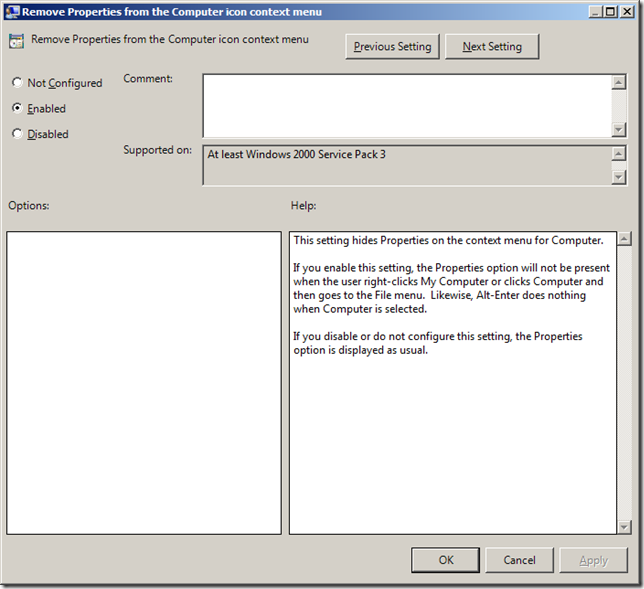
Task: Click the Comment box scroll down arrow
Action: [619, 130]
